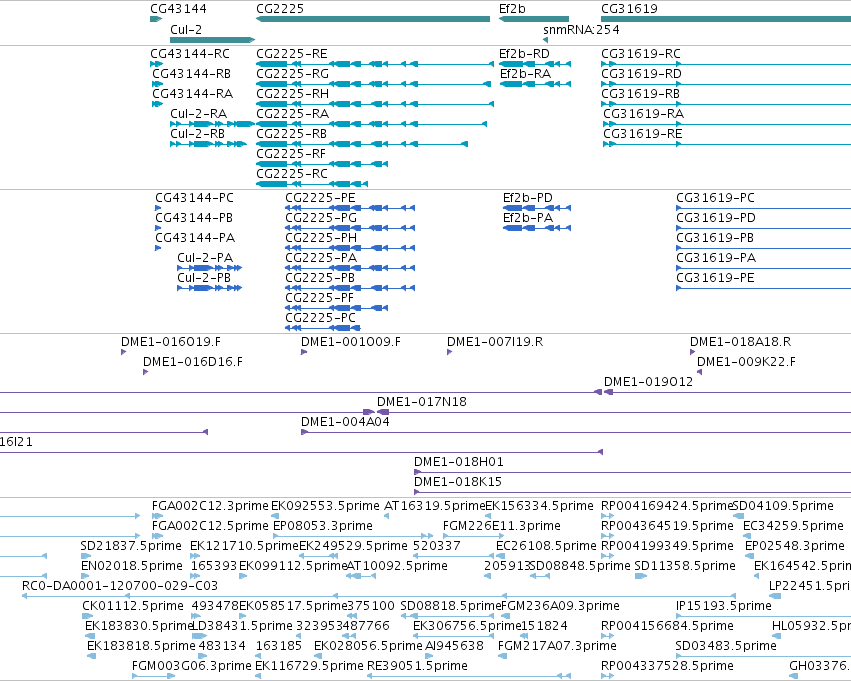Click protein CG2225-PF
Viewport: 851px width, 681px height.
tap(336, 308)
